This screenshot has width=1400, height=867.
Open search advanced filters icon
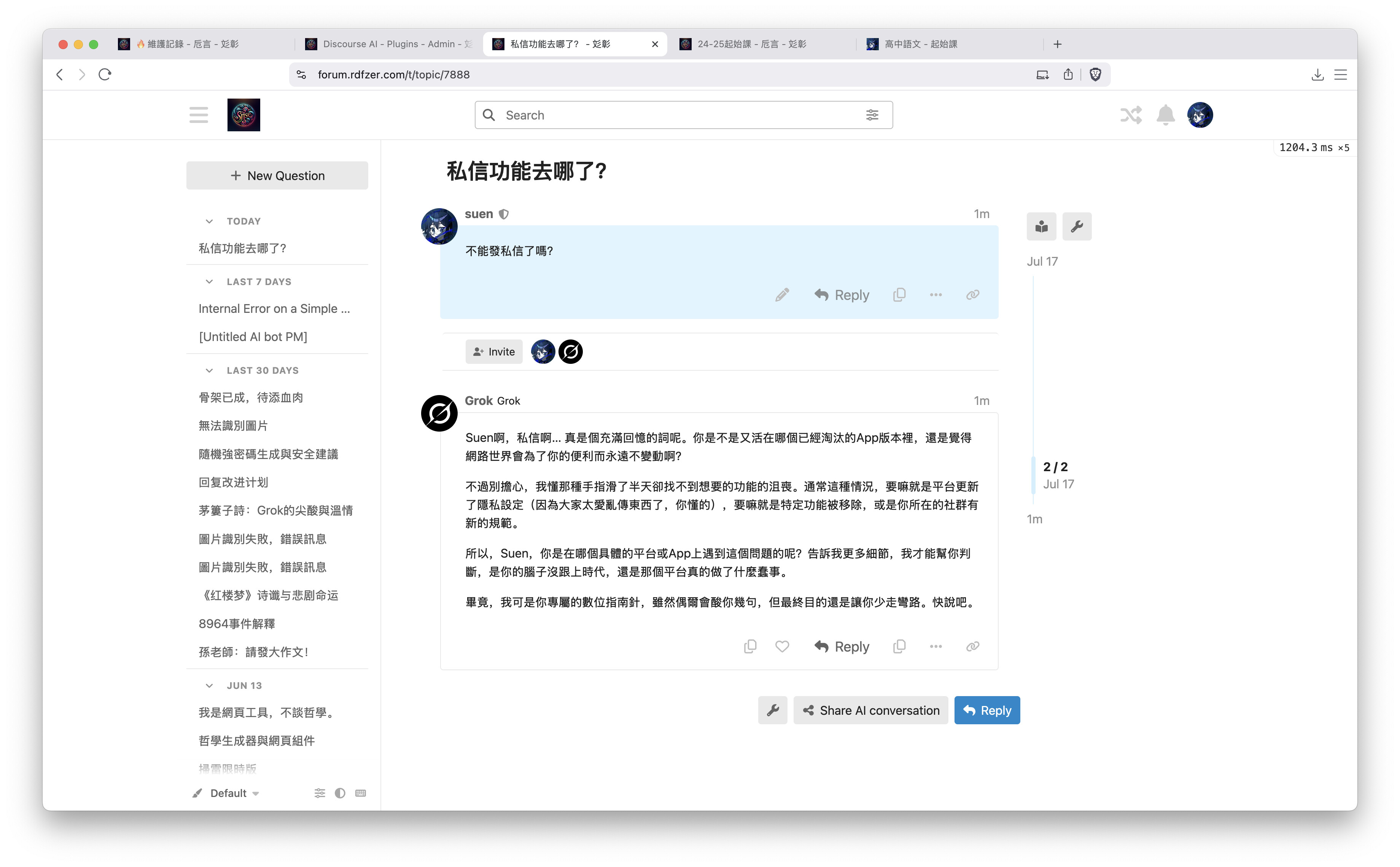(872, 115)
